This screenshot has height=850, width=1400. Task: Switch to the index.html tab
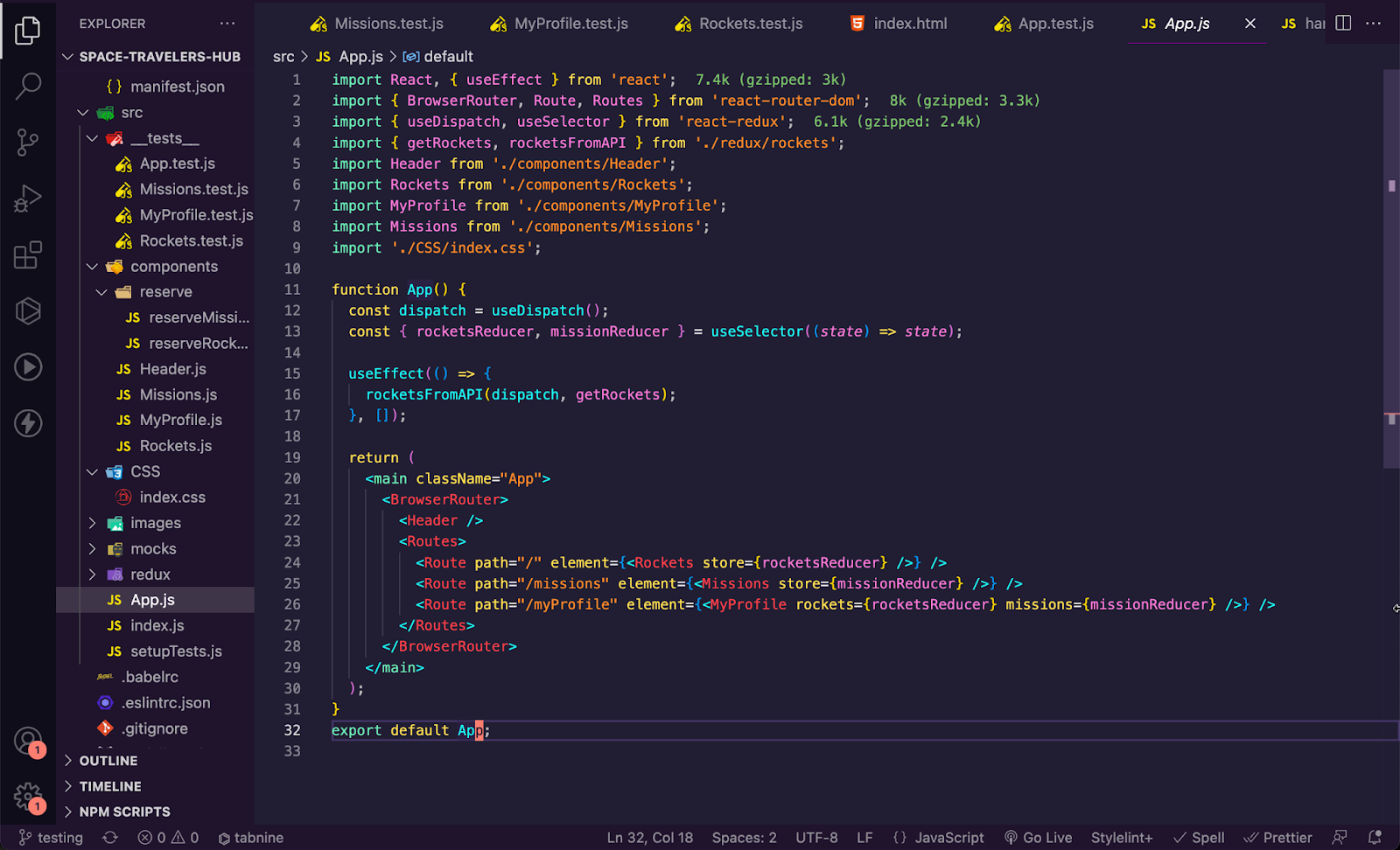tap(910, 24)
